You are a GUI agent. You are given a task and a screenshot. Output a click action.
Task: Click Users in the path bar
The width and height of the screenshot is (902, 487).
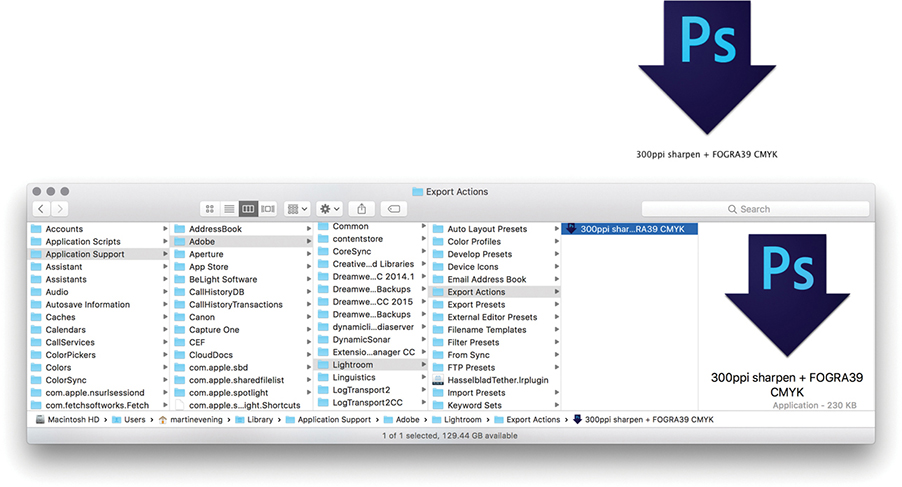(128, 420)
